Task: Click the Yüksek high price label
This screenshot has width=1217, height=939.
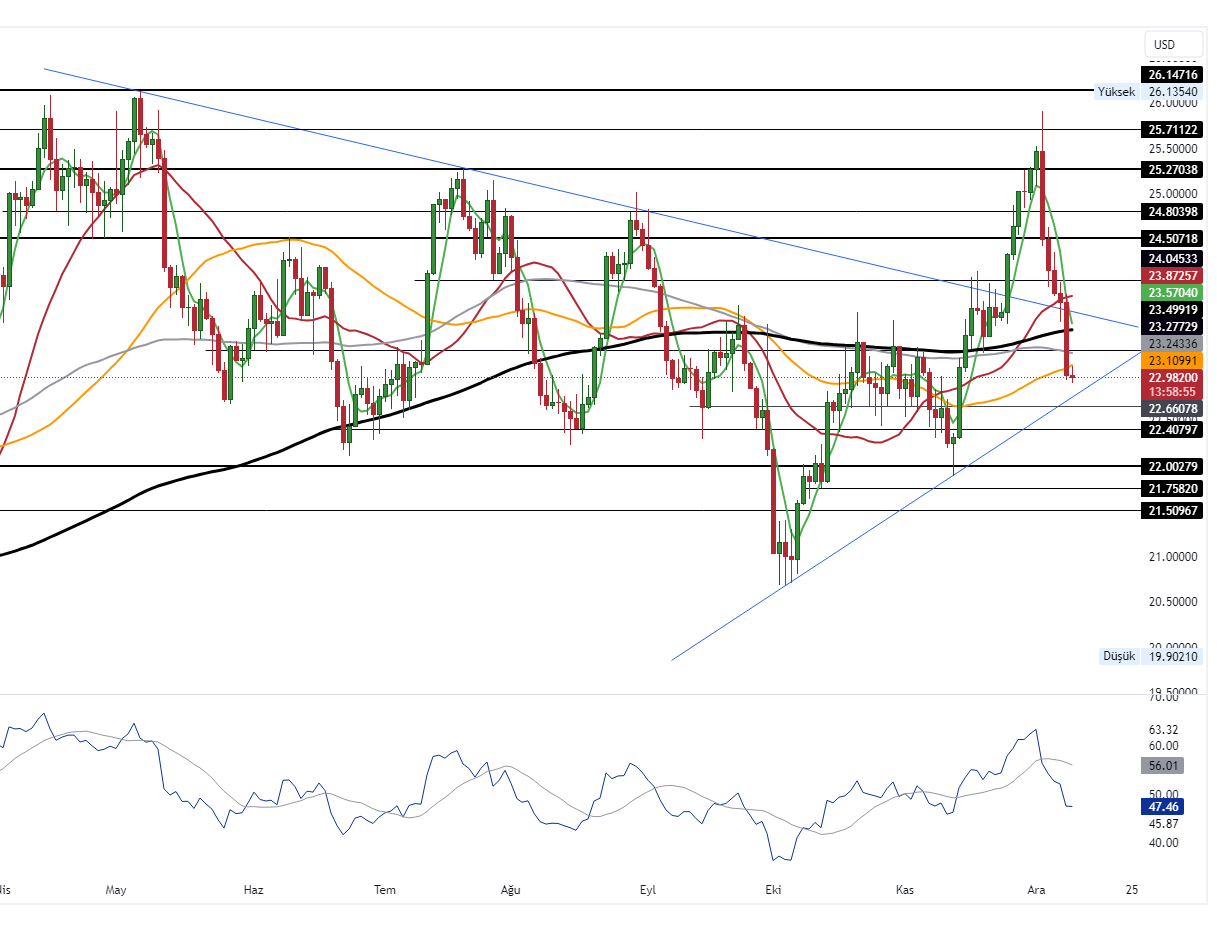Action: (1116, 91)
